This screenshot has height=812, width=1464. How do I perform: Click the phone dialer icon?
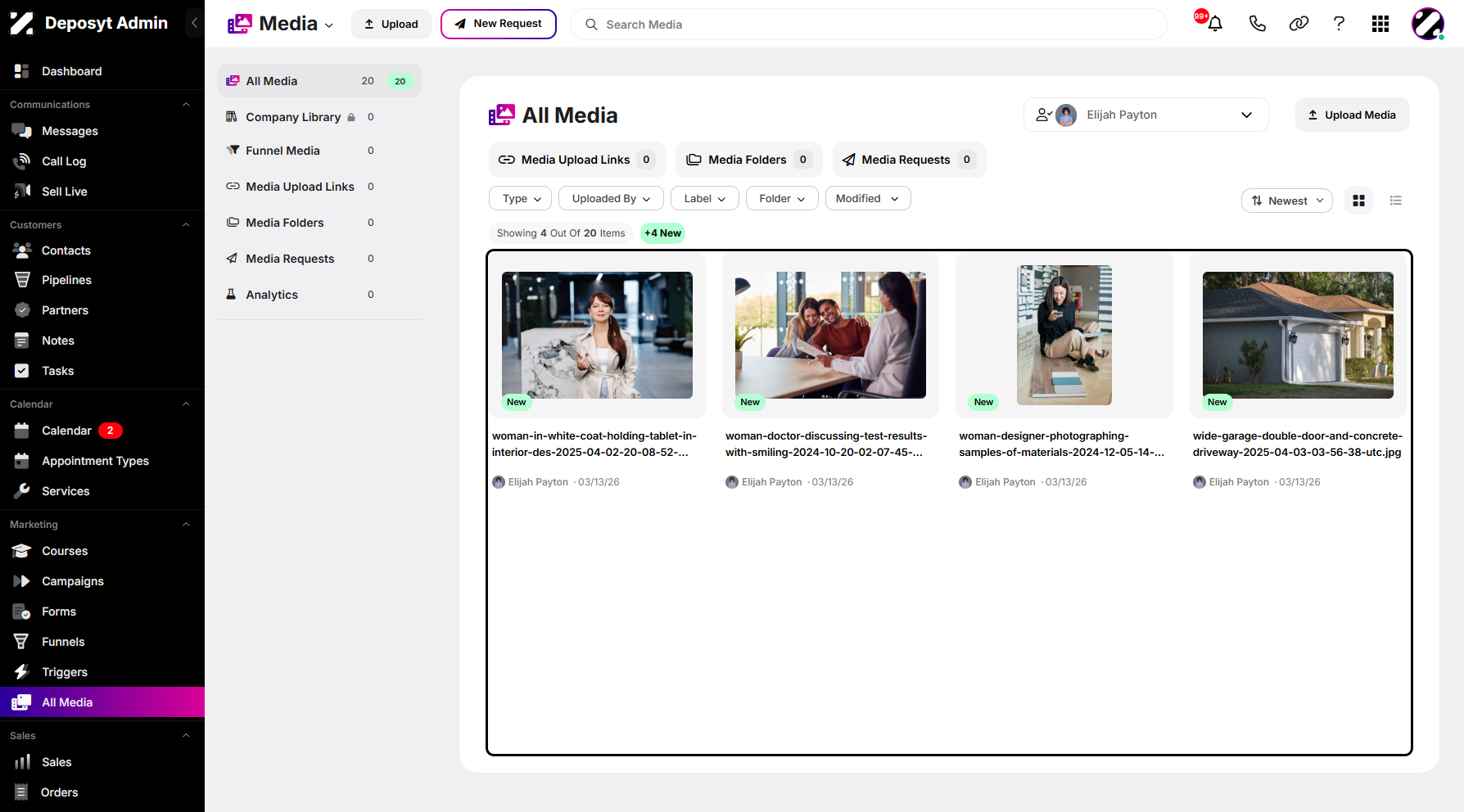(1258, 24)
